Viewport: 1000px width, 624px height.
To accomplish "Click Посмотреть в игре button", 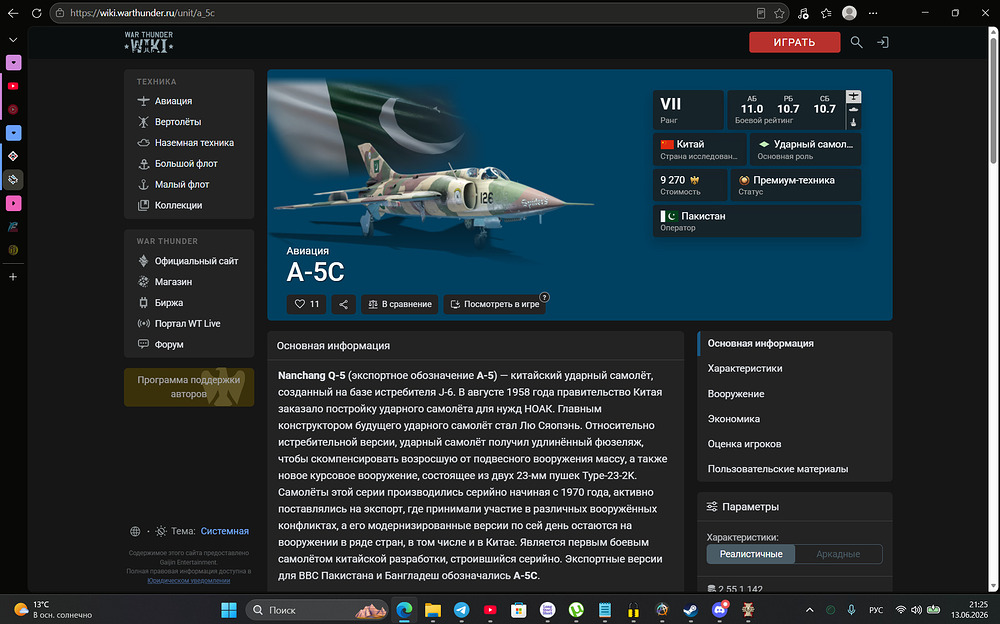I will point(495,304).
